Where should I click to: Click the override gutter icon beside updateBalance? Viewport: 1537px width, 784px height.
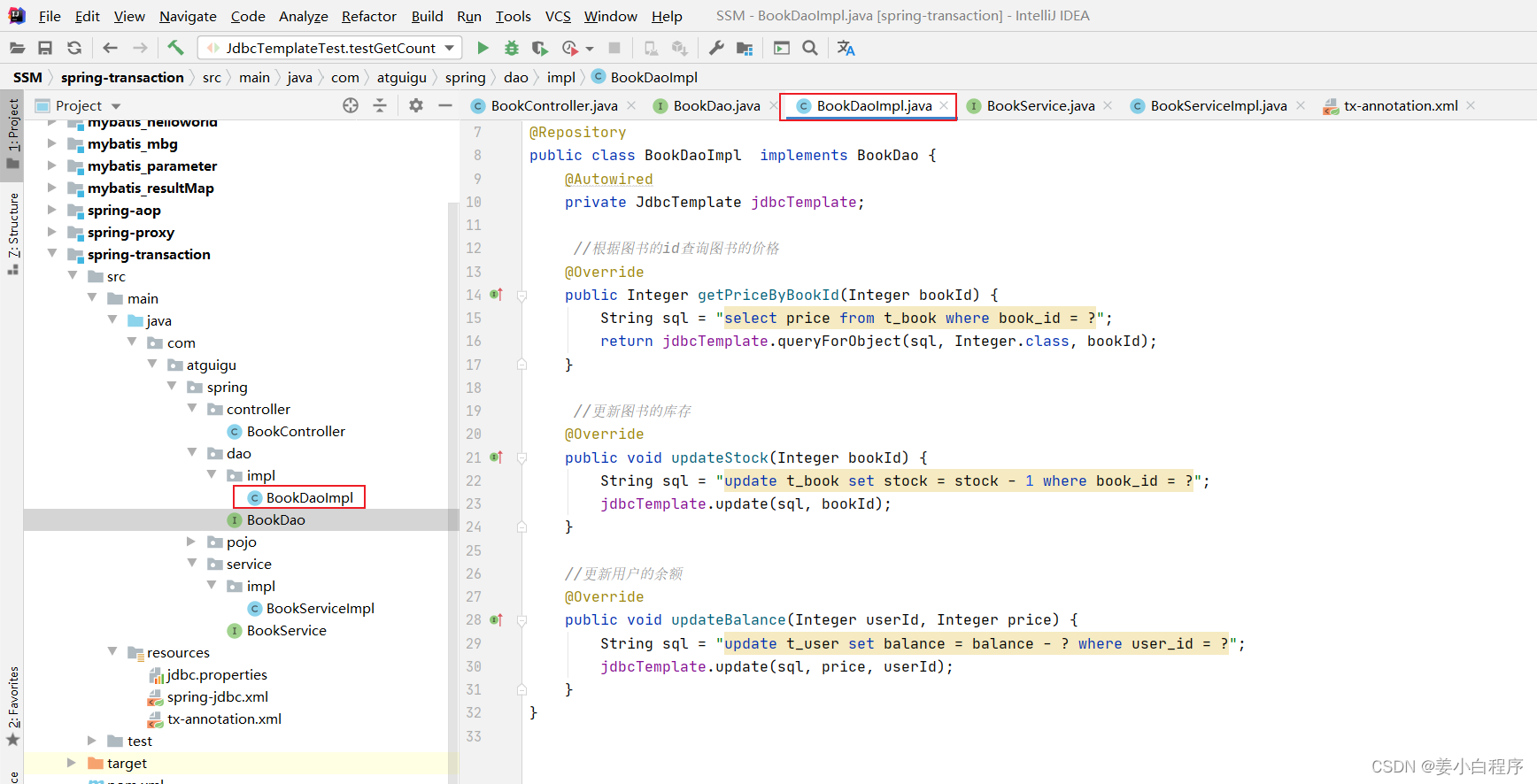coord(496,619)
